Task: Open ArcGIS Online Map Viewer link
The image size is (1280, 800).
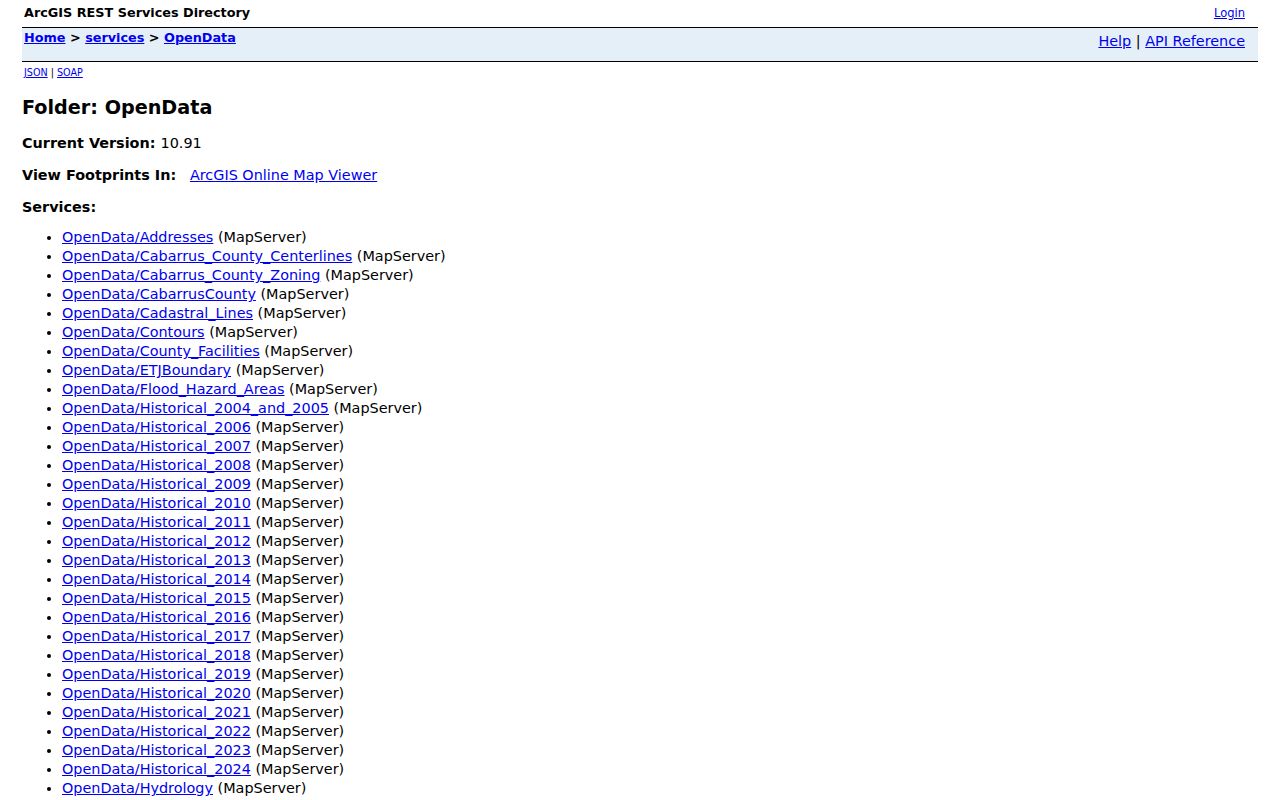Action: point(283,175)
